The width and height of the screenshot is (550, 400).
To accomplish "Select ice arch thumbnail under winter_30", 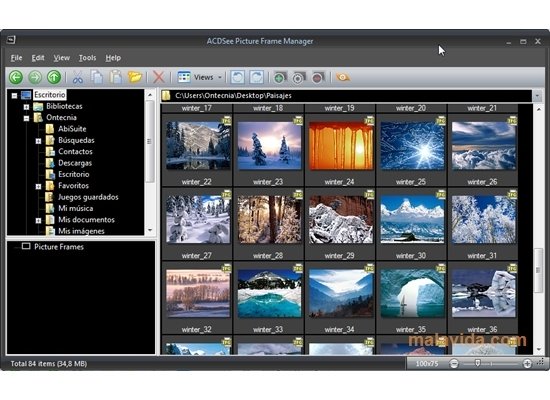I will click(x=412, y=293).
